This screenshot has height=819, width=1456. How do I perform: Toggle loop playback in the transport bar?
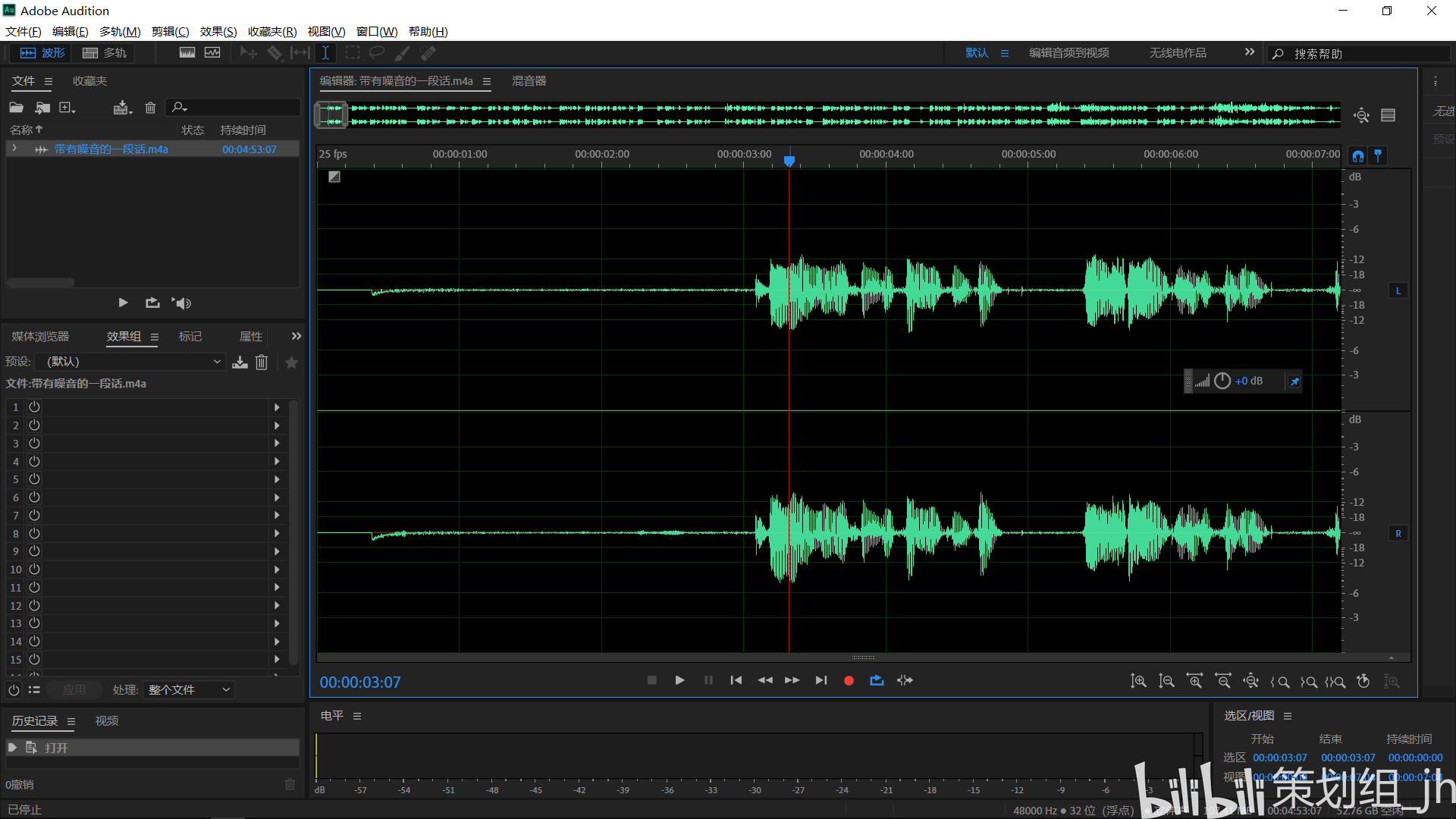click(x=877, y=680)
